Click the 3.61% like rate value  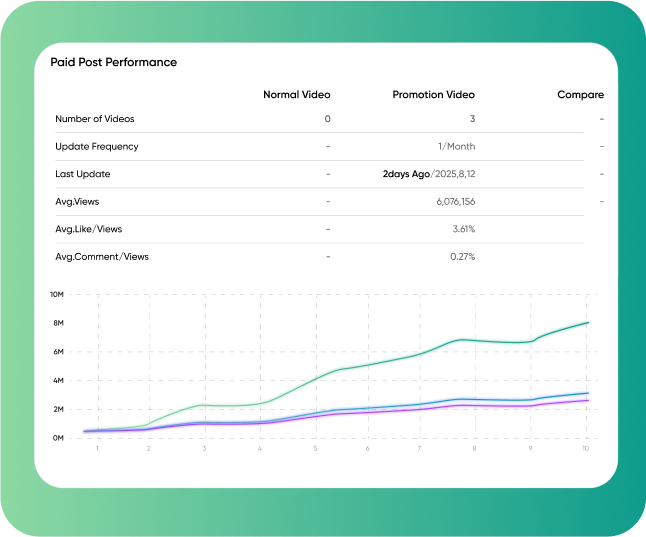463,229
